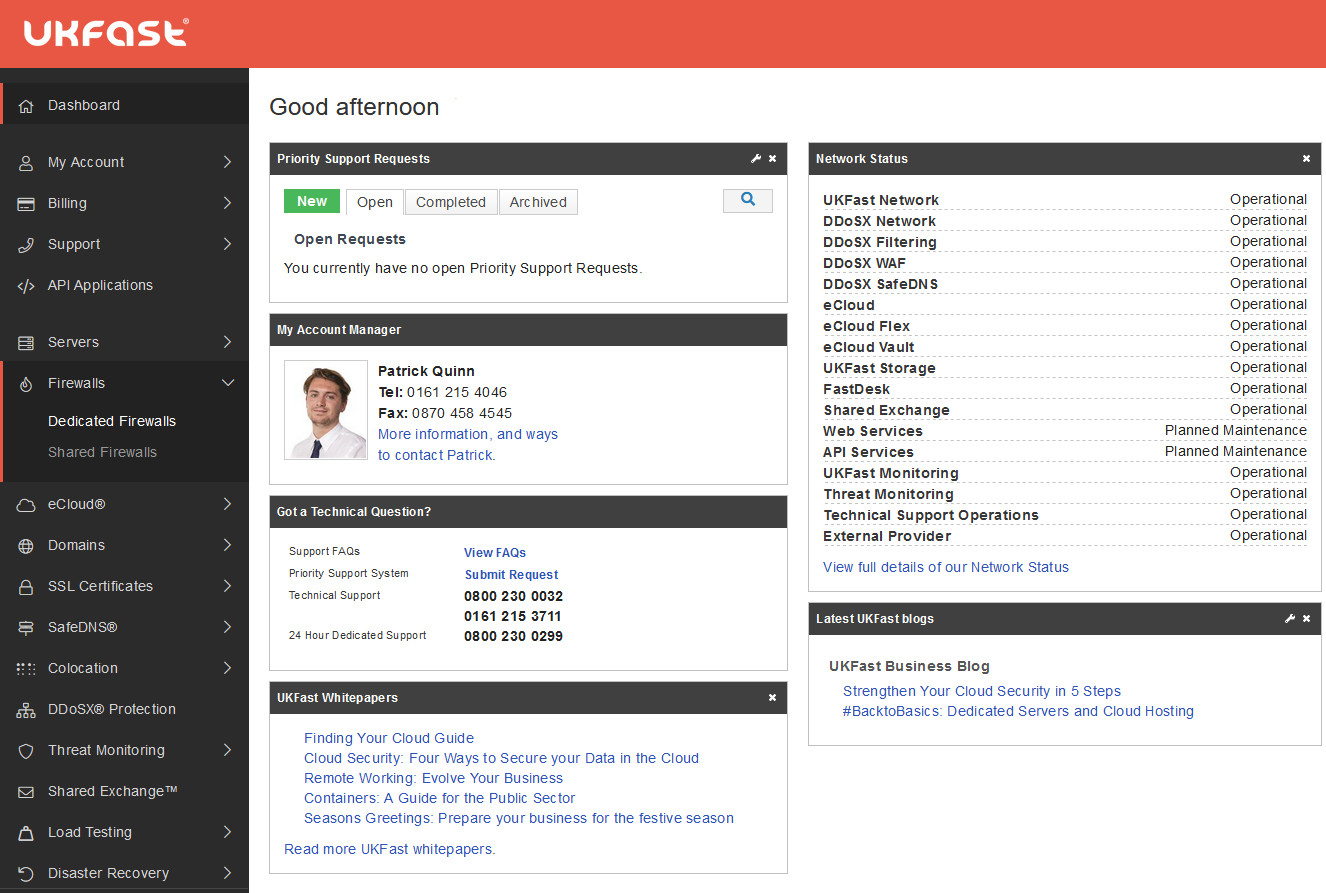Switch to the Open requests tab
1326x893 pixels.
(x=375, y=202)
